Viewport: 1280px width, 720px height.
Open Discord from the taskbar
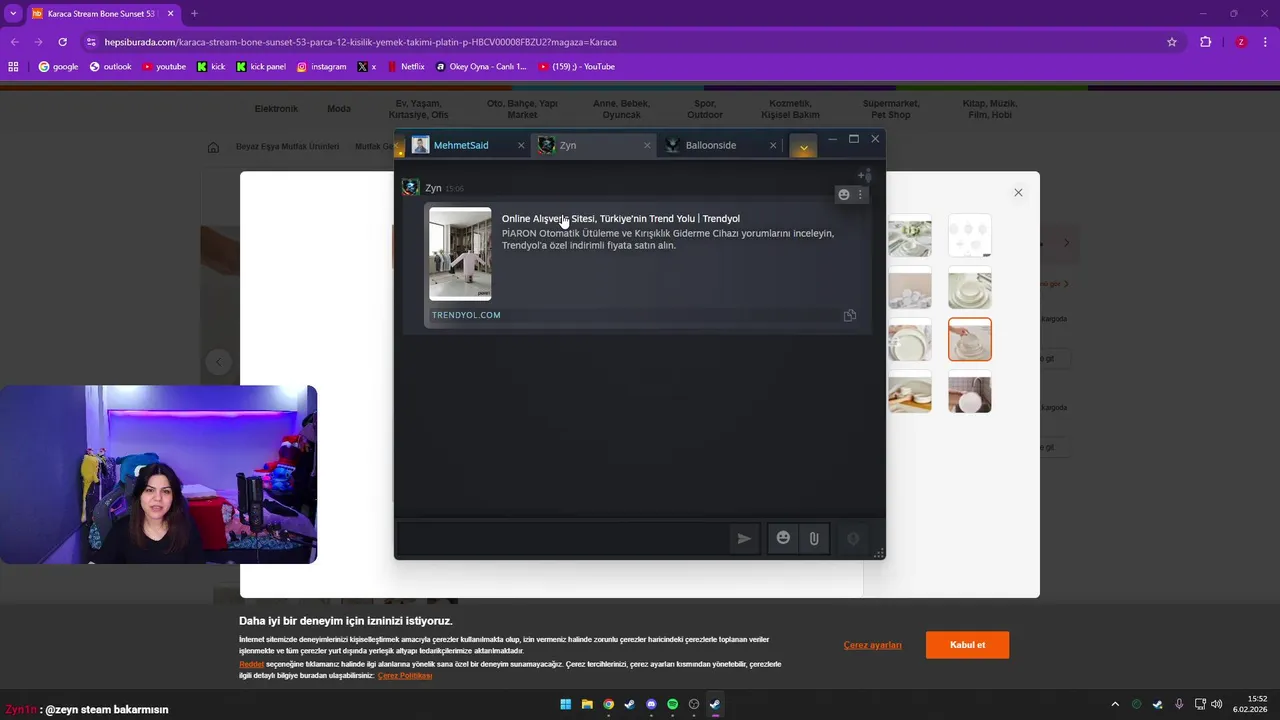651,704
